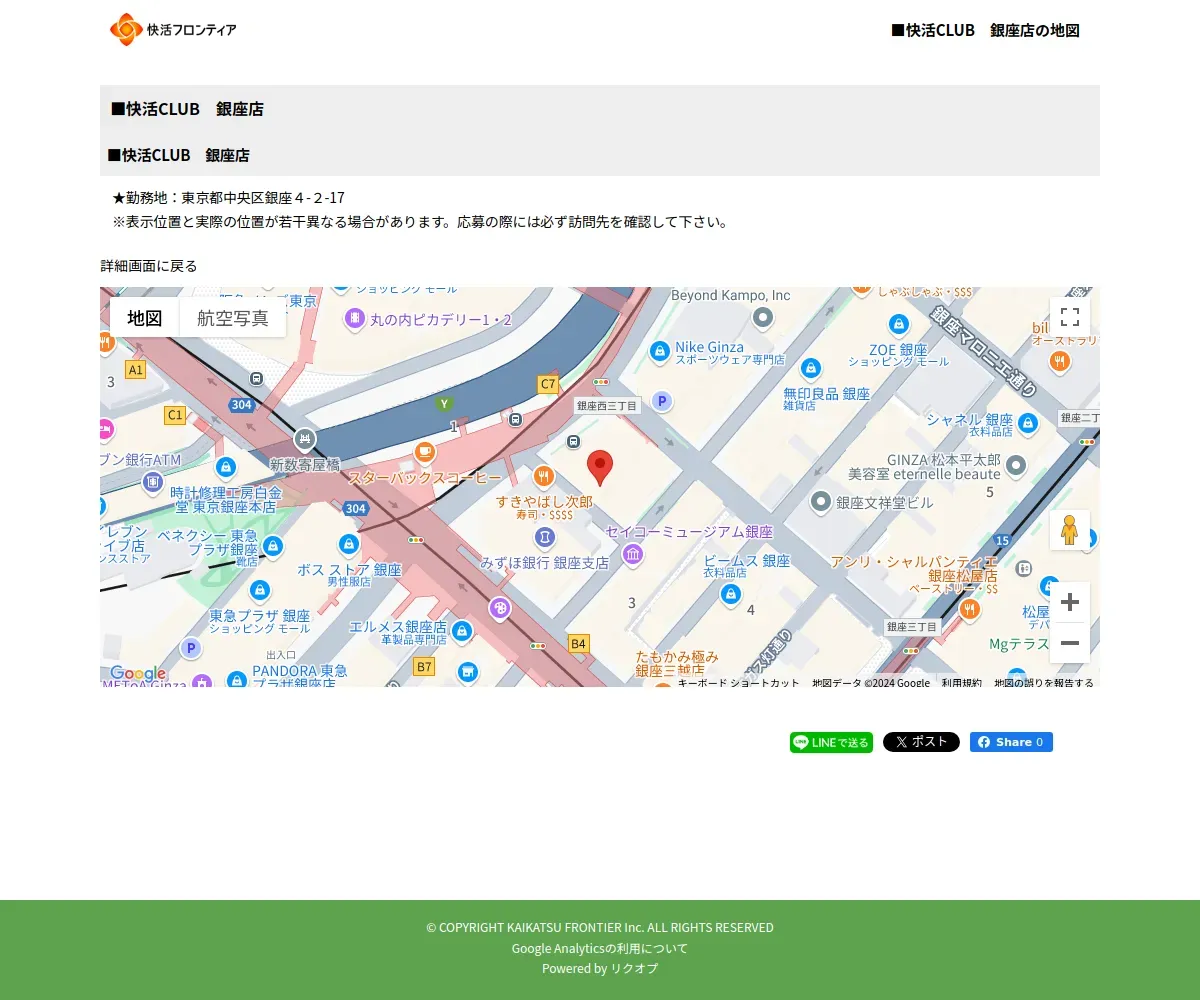Click Nike Ginza shopping marker icon
This screenshot has width=1200, height=1000.
659,351
